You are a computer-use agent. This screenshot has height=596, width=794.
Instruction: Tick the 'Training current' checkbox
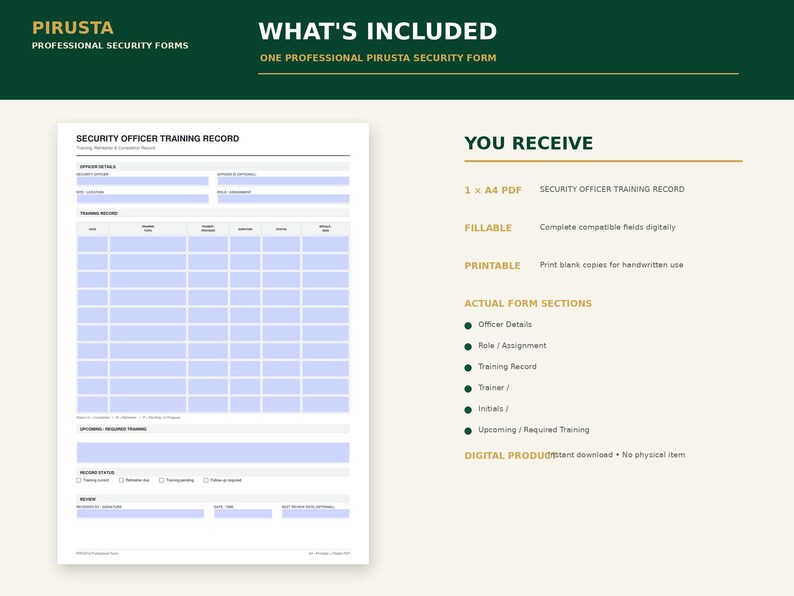(78, 480)
